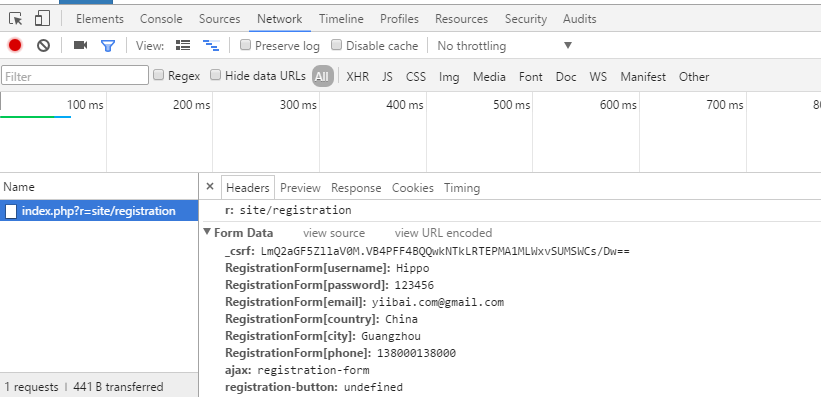Switch to the Console tab
Viewport: 821px width, 397px height.
(161, 19)
